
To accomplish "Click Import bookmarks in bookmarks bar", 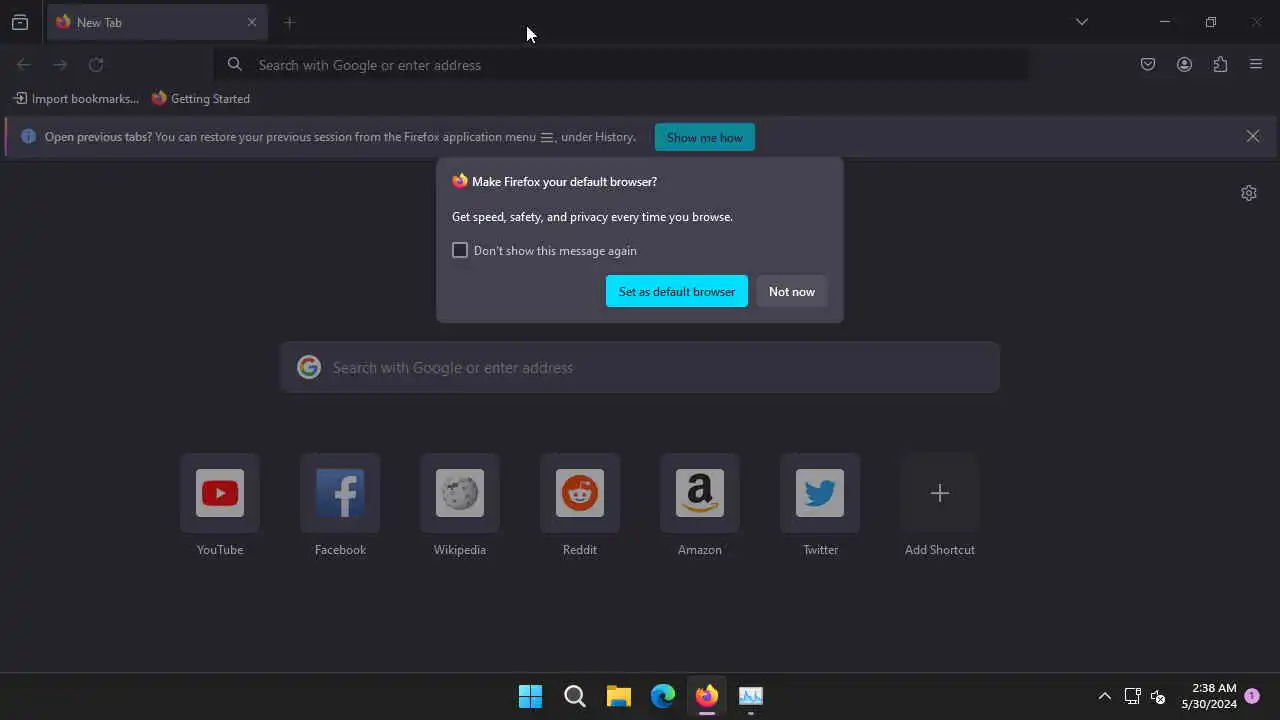I will [76, 99].
